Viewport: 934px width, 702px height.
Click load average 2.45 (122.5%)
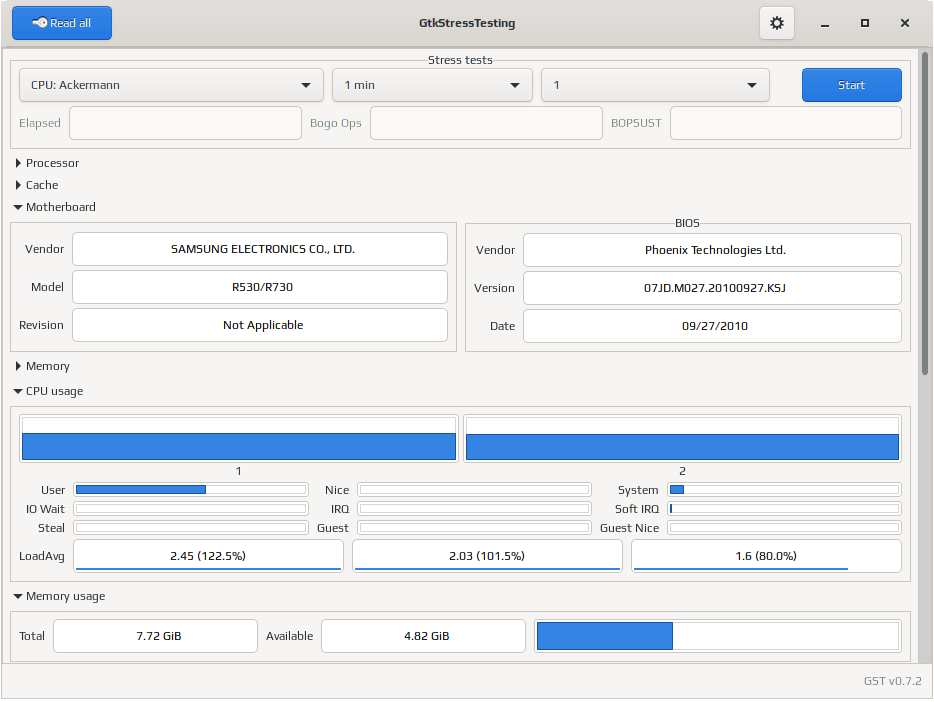[x=208, y=556]
